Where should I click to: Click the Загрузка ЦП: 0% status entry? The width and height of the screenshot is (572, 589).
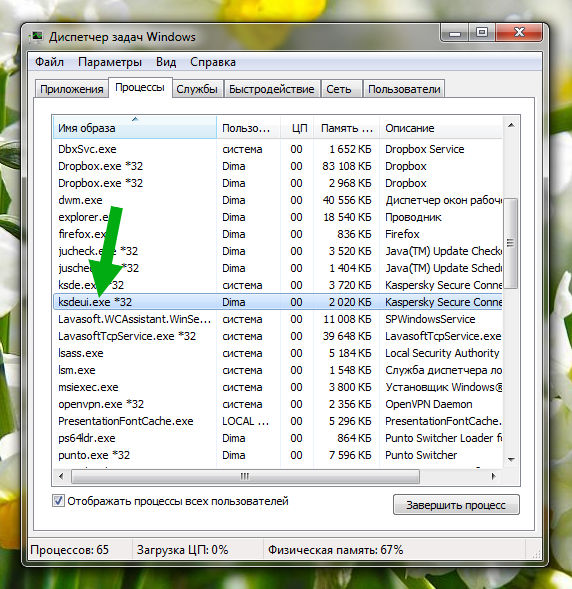pyautogui.click(x=183, y=550)
